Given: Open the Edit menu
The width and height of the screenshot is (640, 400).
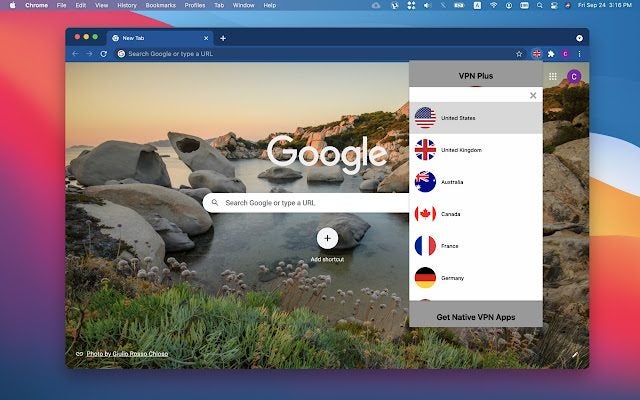Looking at the screenshot, I should pos(81,5).
